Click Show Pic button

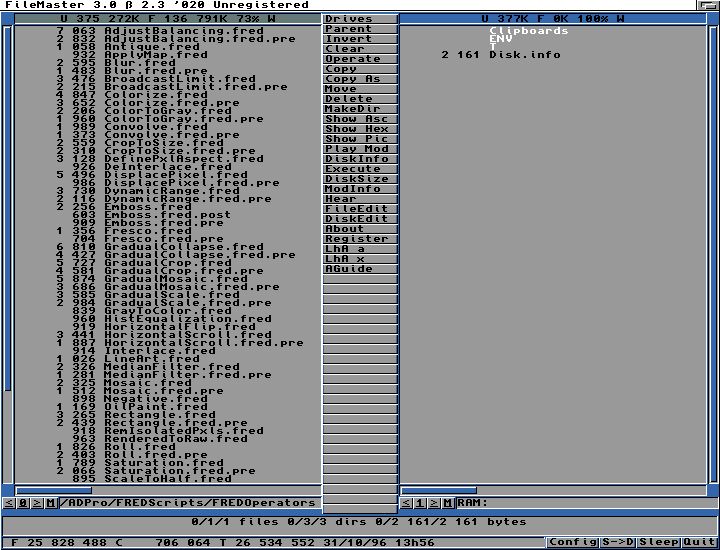coord(360,139)
